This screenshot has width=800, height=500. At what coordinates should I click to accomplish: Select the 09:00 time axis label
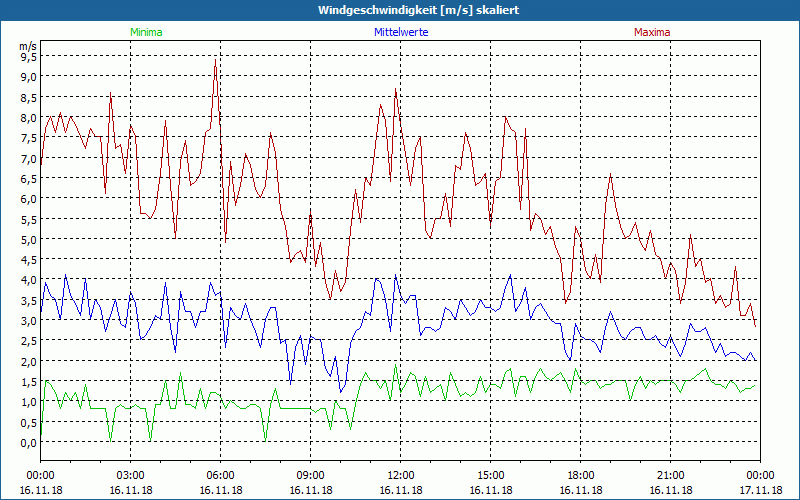[311, 475]
